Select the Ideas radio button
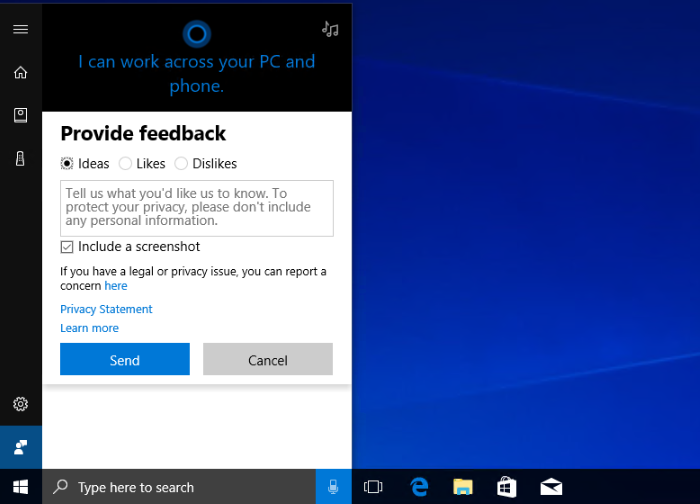Viewport: 700px width, 504px height. coord(67,164)
